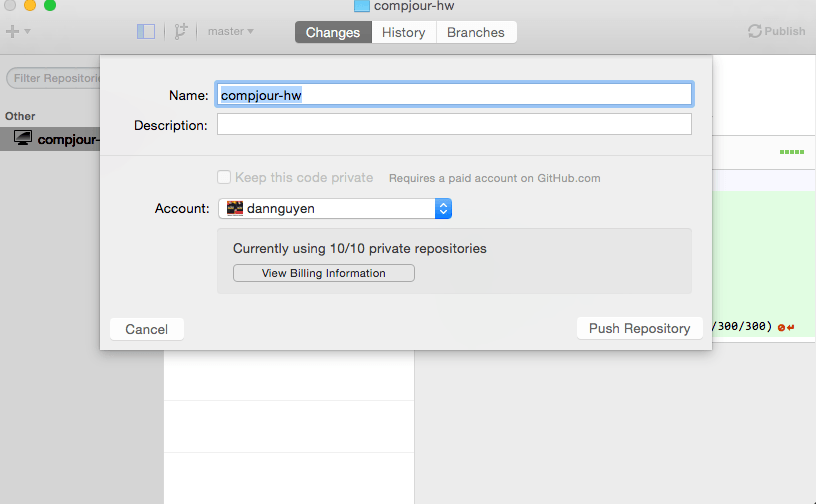Click the dannguyen account avatar

click(235, 208)
